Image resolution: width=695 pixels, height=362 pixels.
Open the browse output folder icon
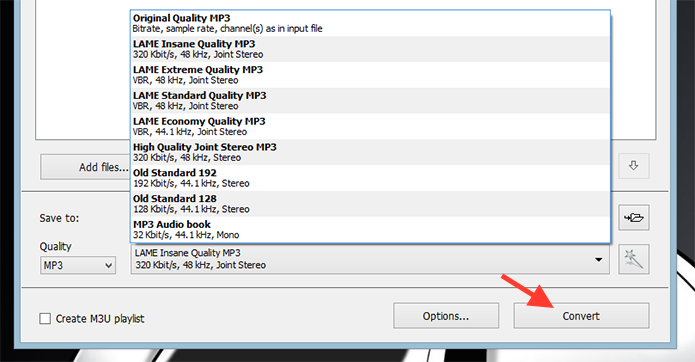click(x=634, y=218)
